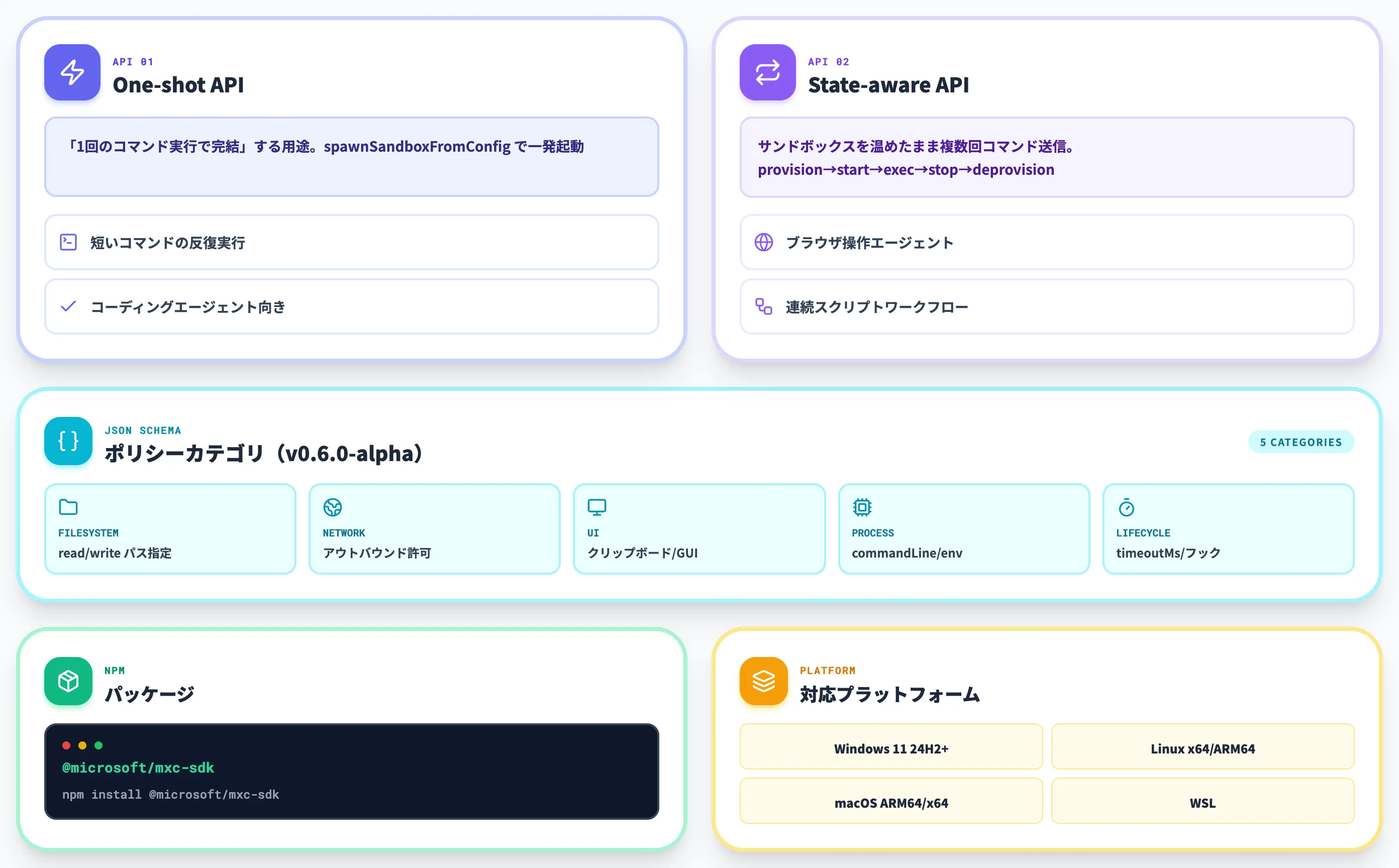This screenshot has width=1399, height=868.
Task: Click the repeat arrows State-aware API icon
Action: tap(767, 72)
